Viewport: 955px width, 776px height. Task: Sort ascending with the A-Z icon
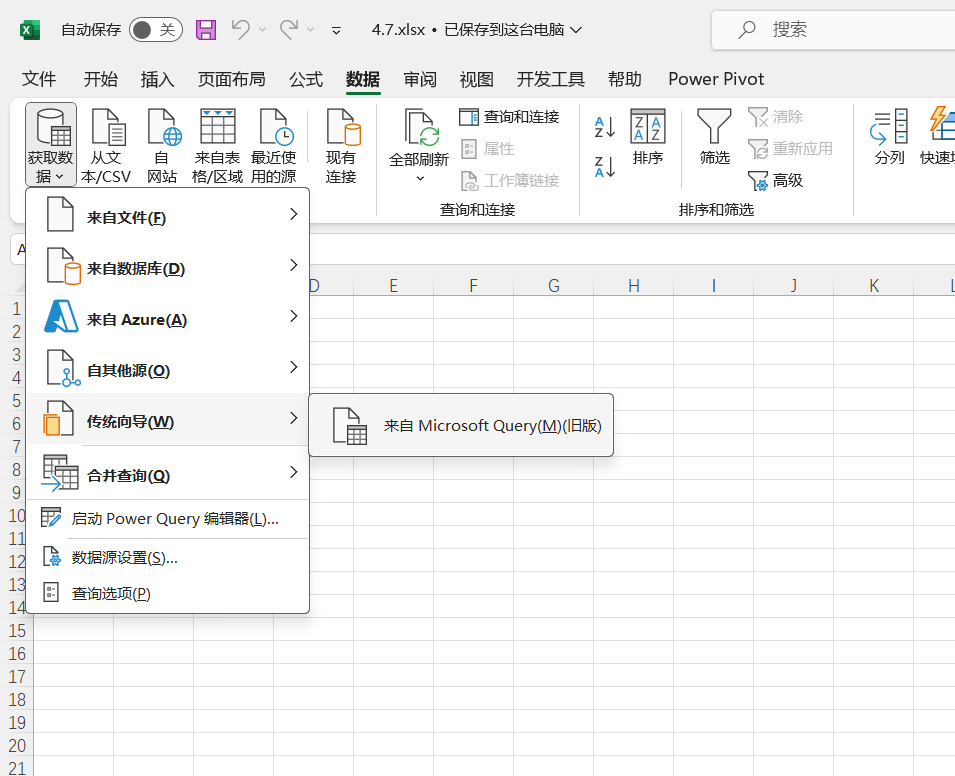click(x=603, y=125)
